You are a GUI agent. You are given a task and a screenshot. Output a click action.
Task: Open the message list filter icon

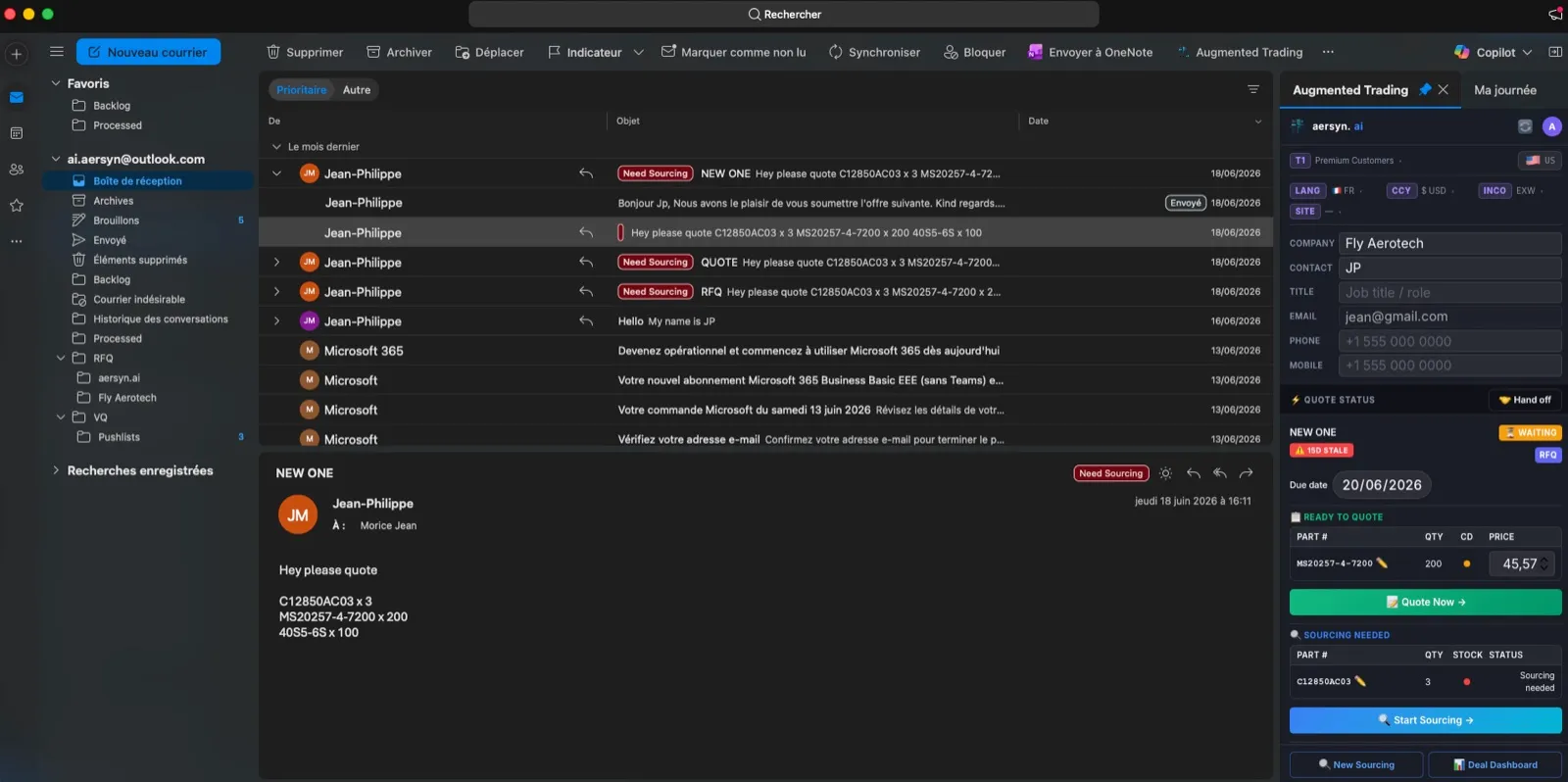1252,89
